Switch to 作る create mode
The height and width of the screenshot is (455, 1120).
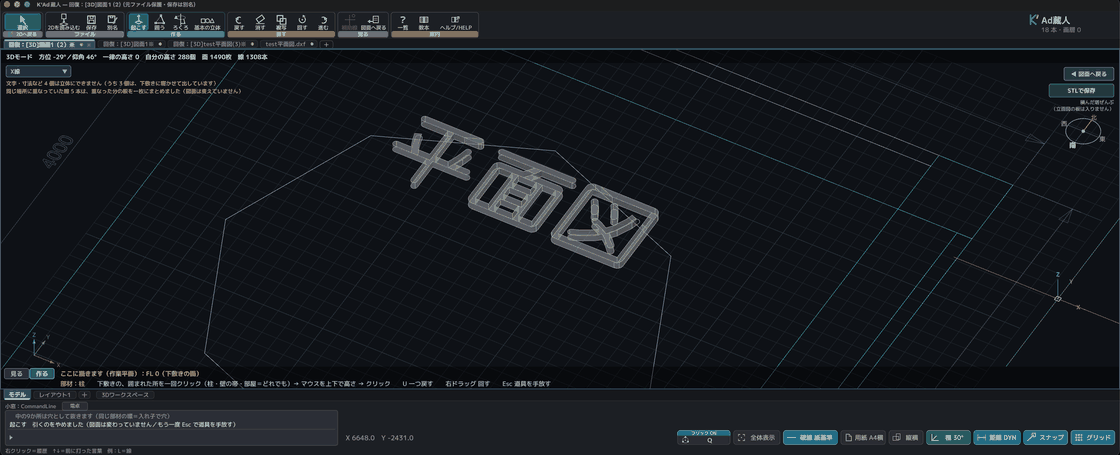tap(41, 374)
